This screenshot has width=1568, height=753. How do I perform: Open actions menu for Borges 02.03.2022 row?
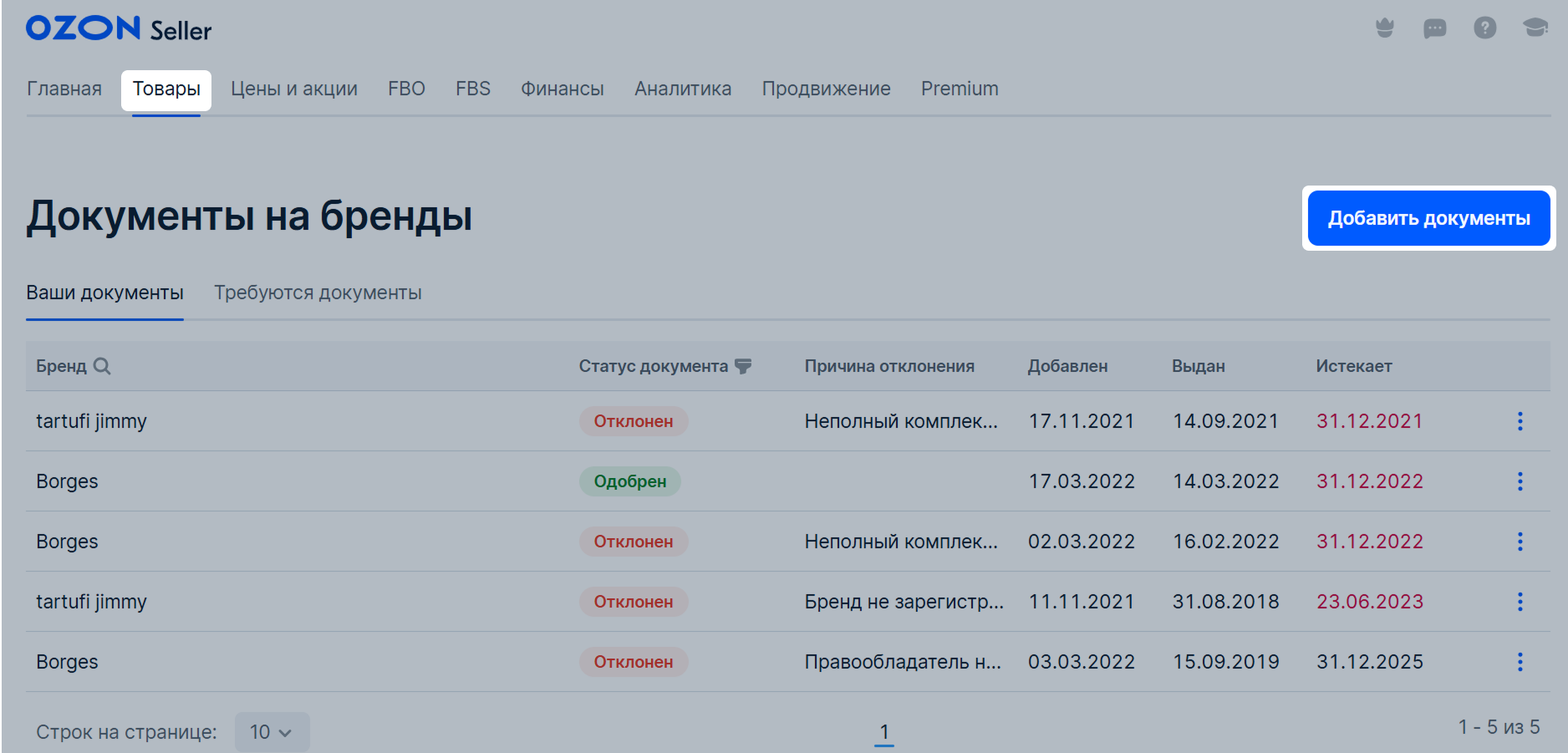(x=1520, y=542)
